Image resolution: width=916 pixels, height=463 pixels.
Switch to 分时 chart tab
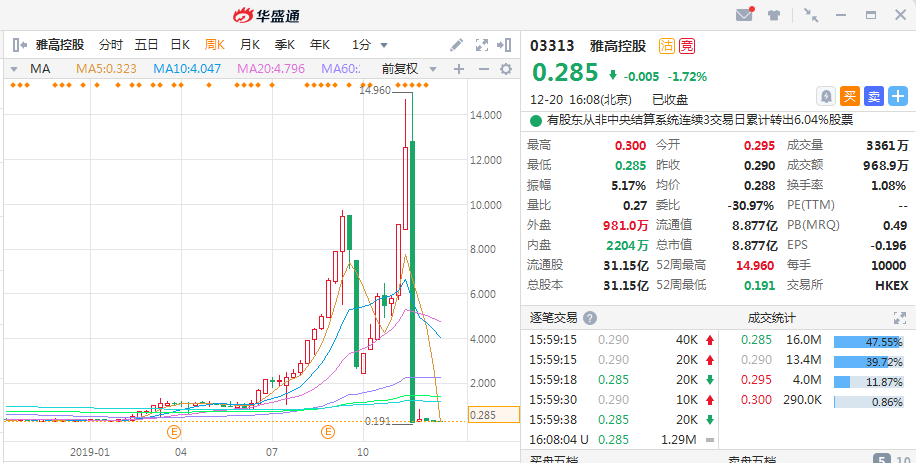pos(110,45)
